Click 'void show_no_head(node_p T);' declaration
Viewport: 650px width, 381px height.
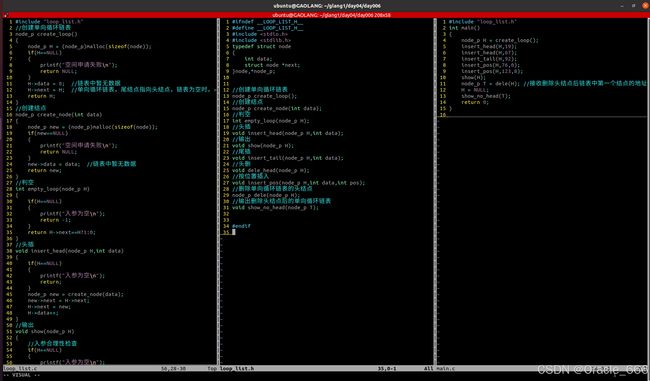pyautogui.click(x=275, y=207)
